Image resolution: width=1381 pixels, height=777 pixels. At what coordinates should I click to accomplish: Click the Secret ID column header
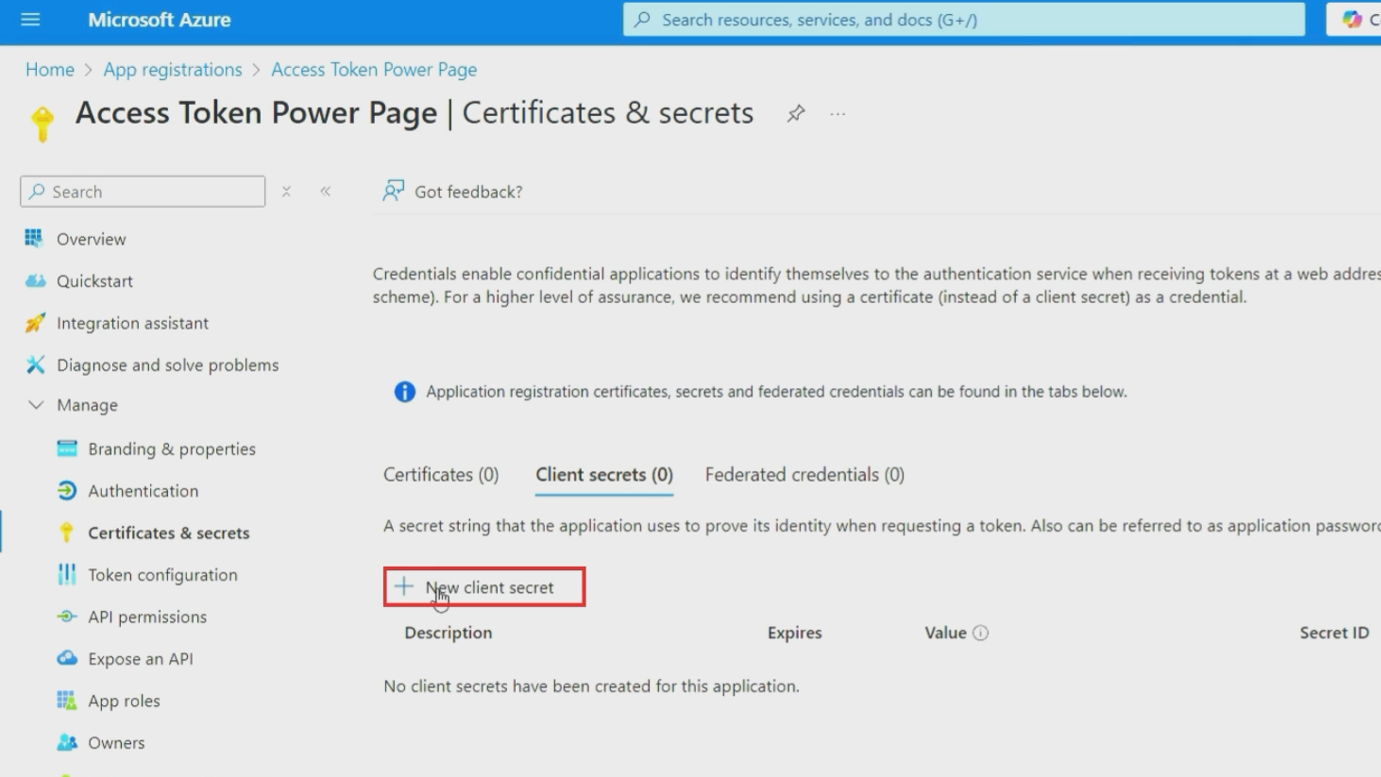(x=1334, y=633)
